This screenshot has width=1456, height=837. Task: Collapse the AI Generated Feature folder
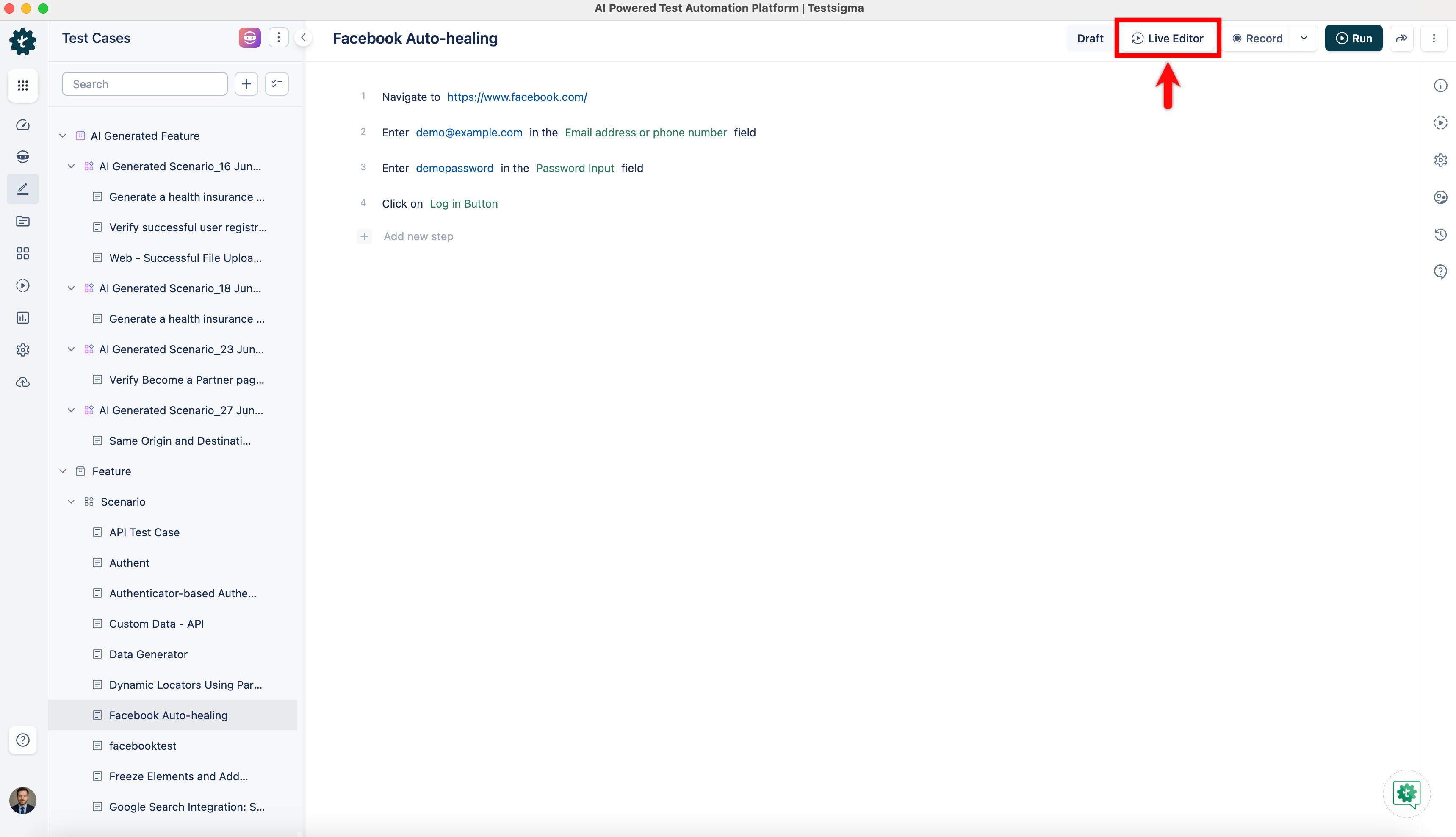point(63,136)
